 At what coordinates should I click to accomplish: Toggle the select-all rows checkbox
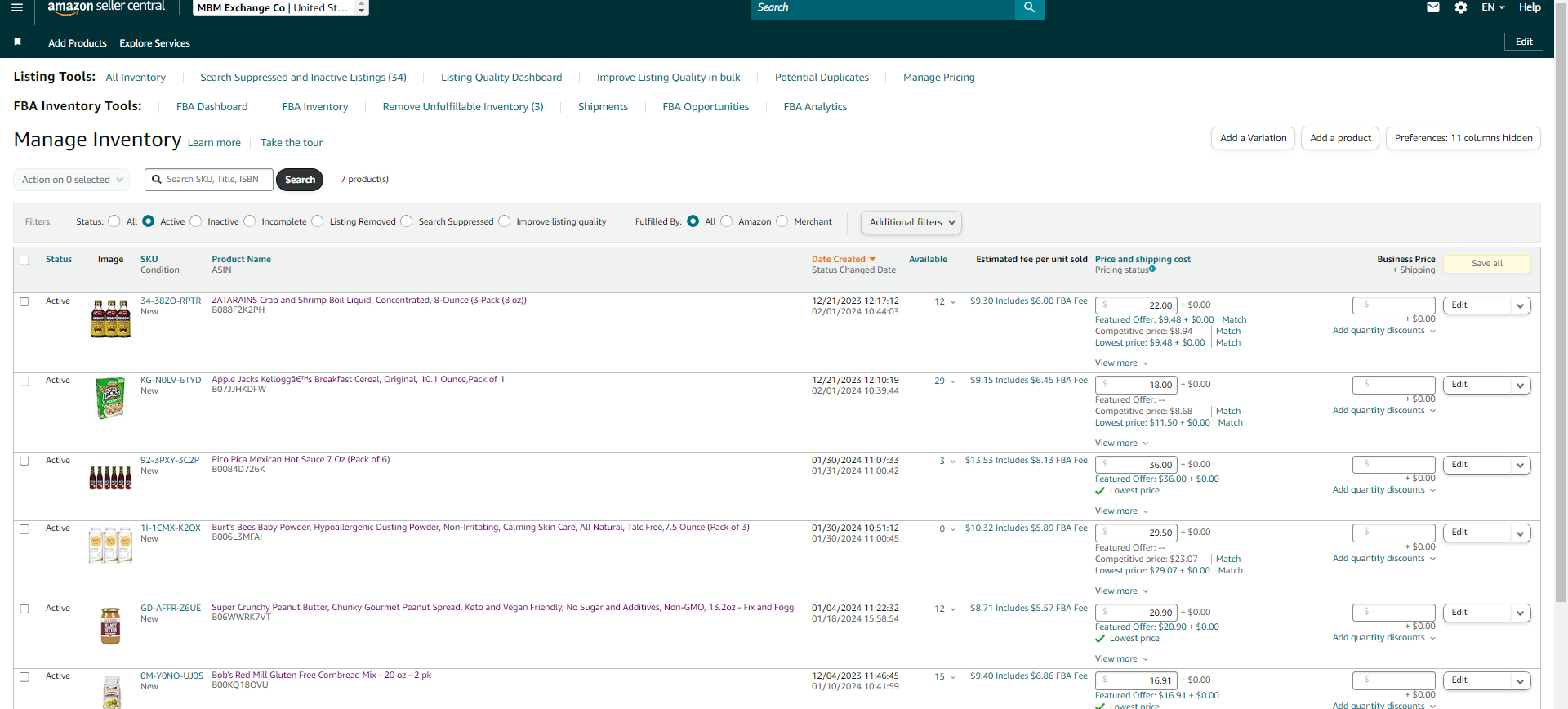[24, 261]
